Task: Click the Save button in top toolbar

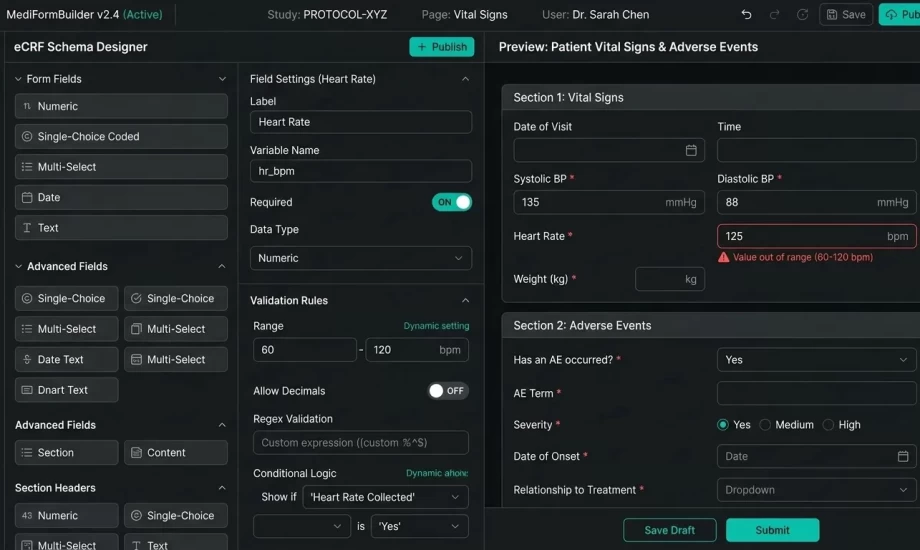Action: pyautogui.click(x=845, y=15)
